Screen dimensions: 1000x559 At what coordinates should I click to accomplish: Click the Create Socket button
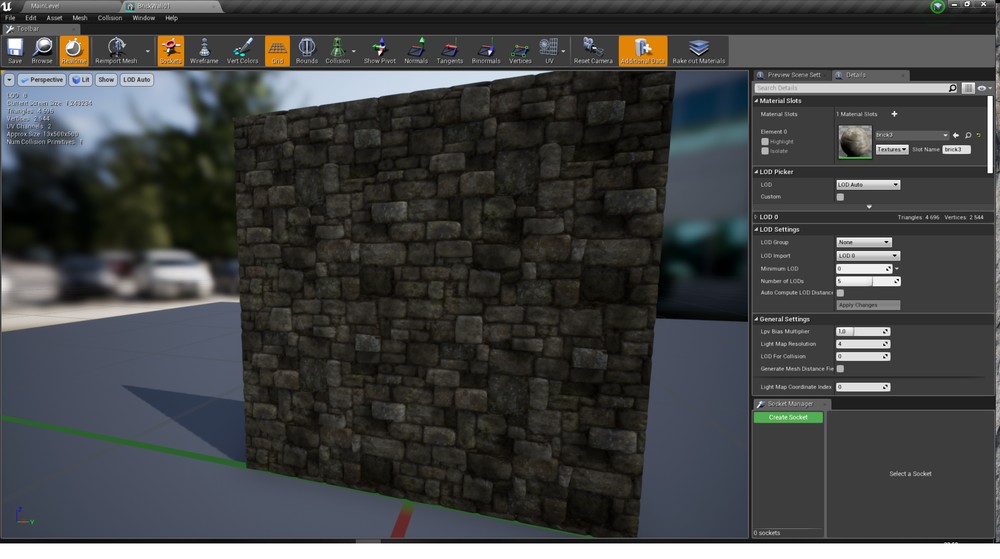pos(788,417)
